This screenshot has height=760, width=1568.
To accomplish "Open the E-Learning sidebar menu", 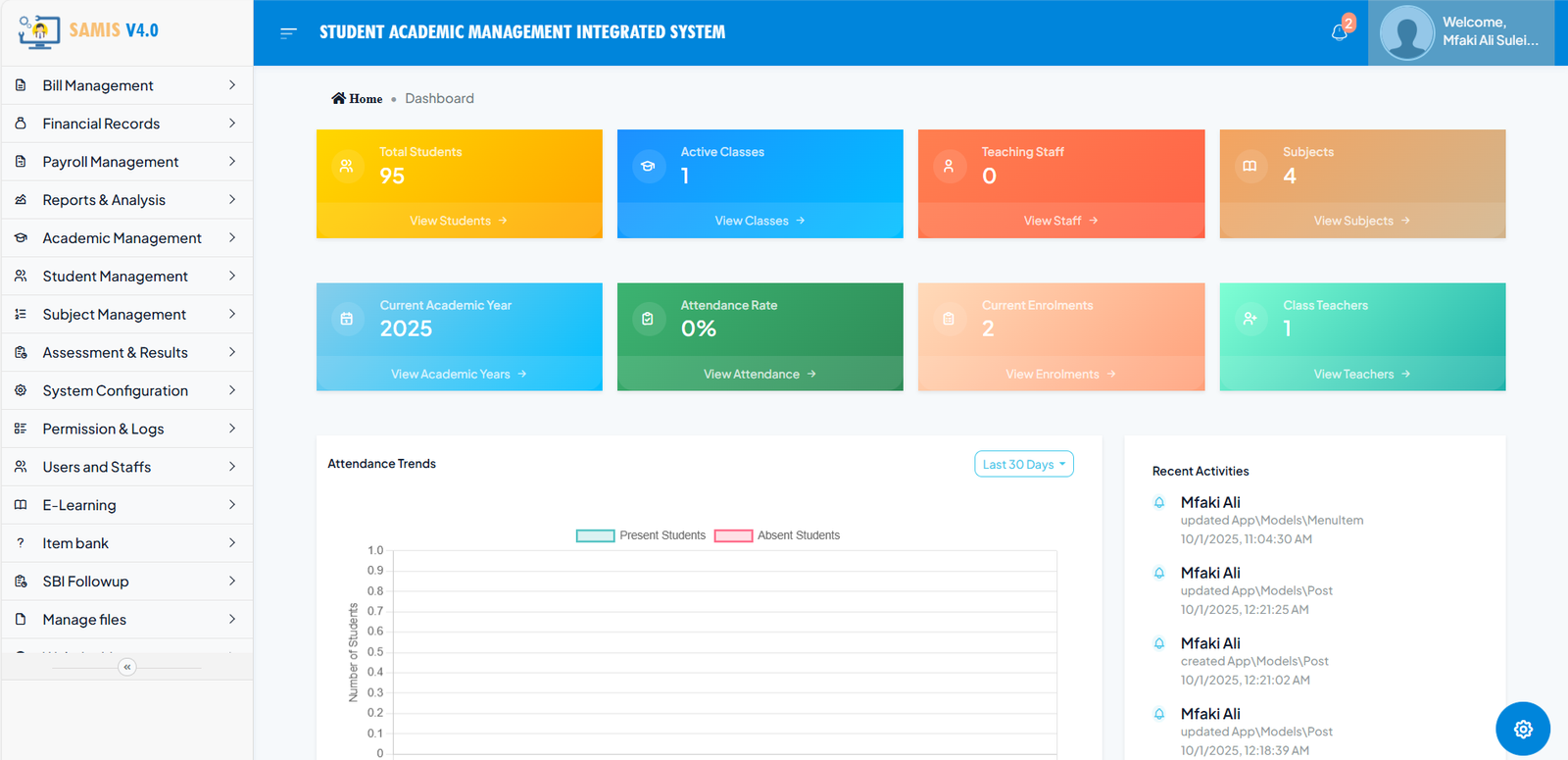I will [x=126, y=505].
